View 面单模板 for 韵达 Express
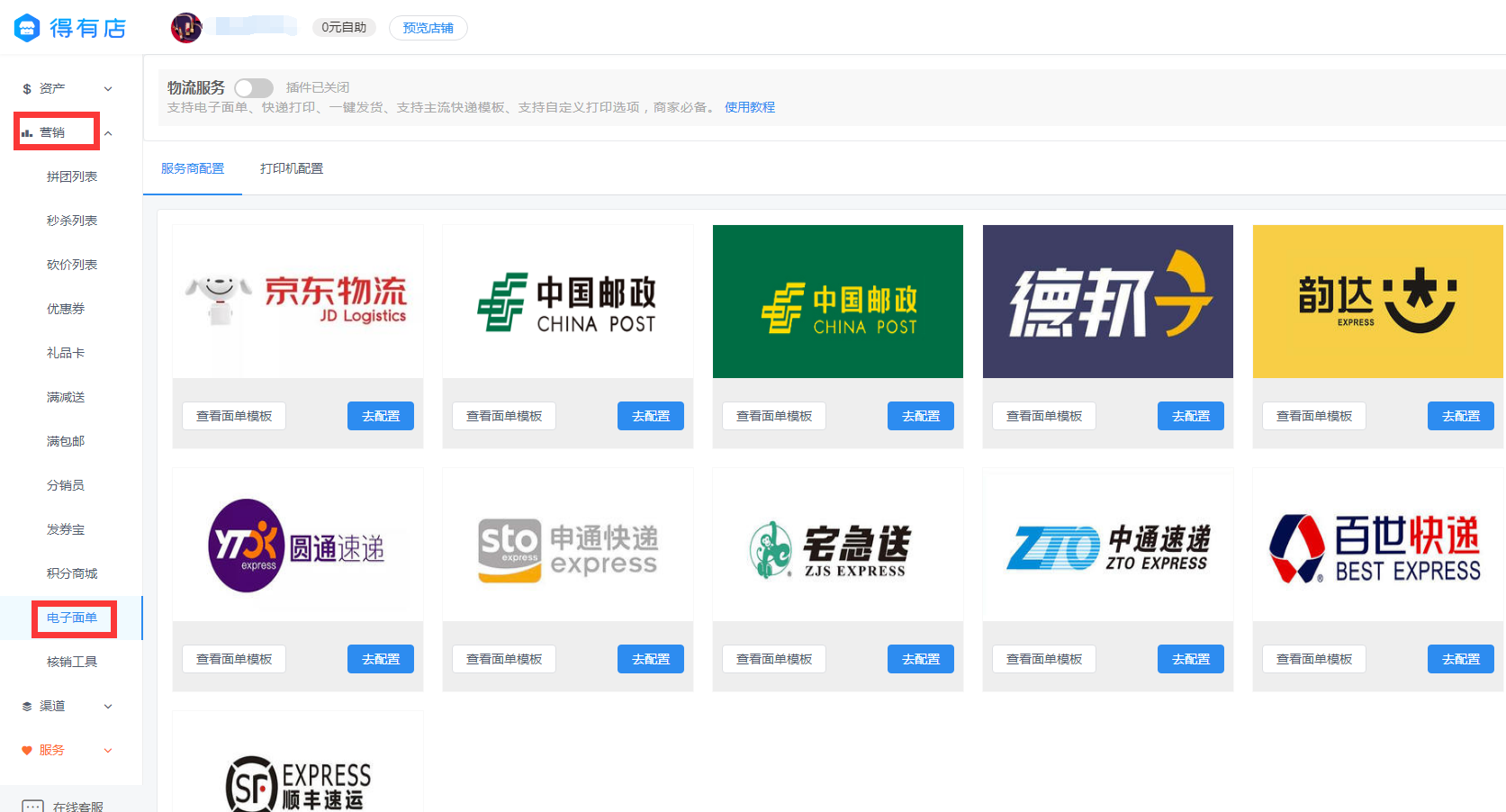 (1314, 416)
